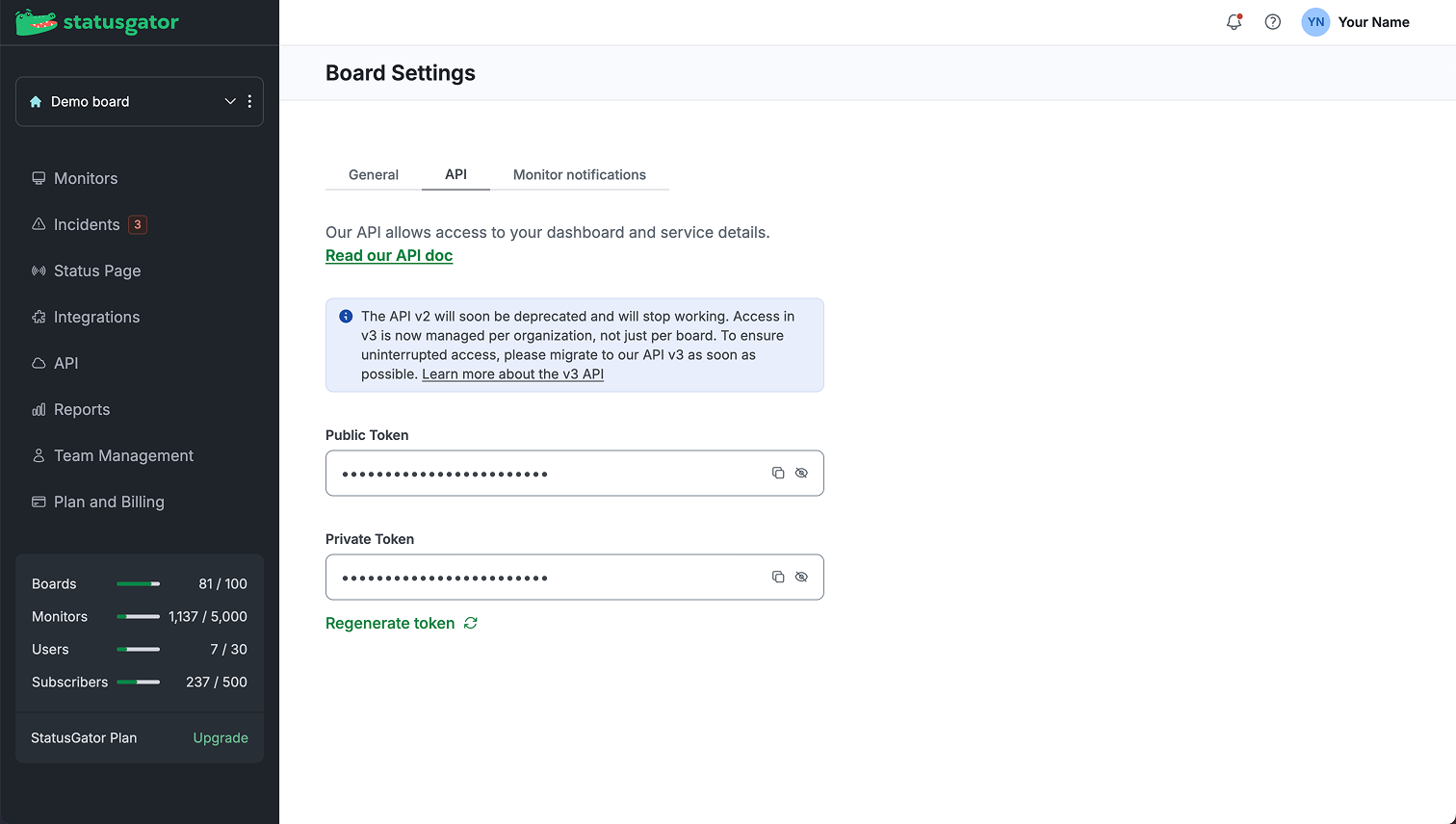Image resolution: width=1456 pixels, height=824 pixels.
Task: Reveal the Private Token value
Action: 801,578
